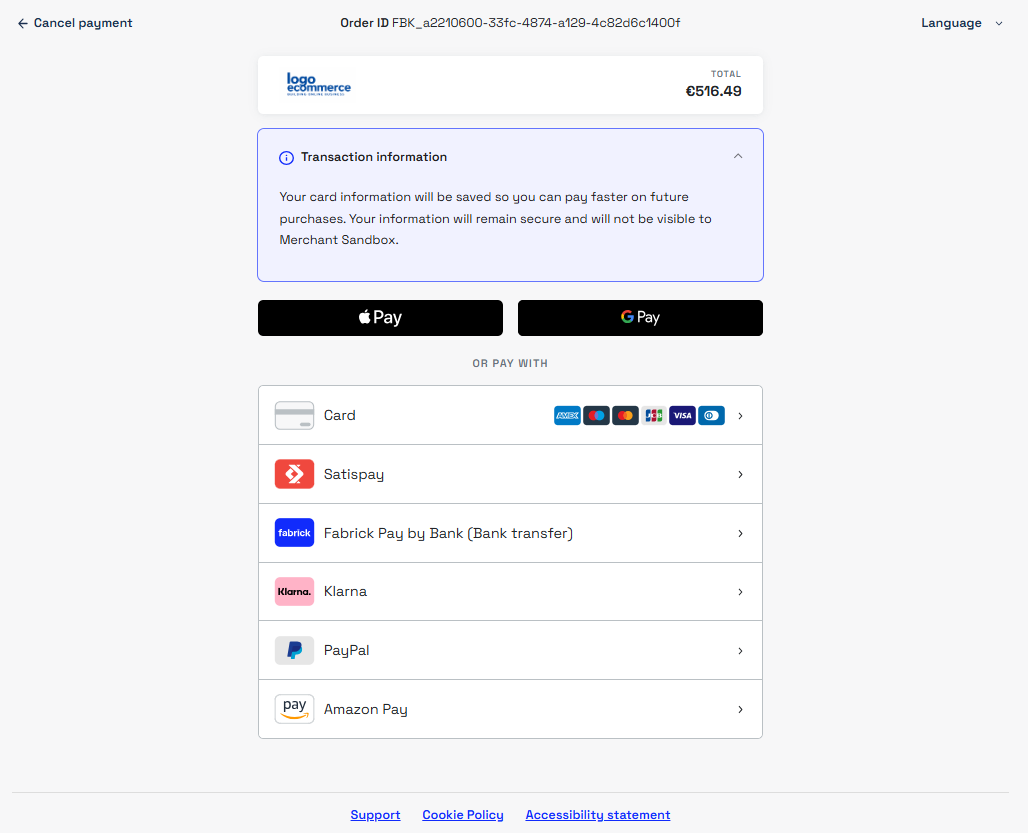Screen dimensions: 1028x833
Task: Choose the Klarna payment method label
Action: coord(346,592)
